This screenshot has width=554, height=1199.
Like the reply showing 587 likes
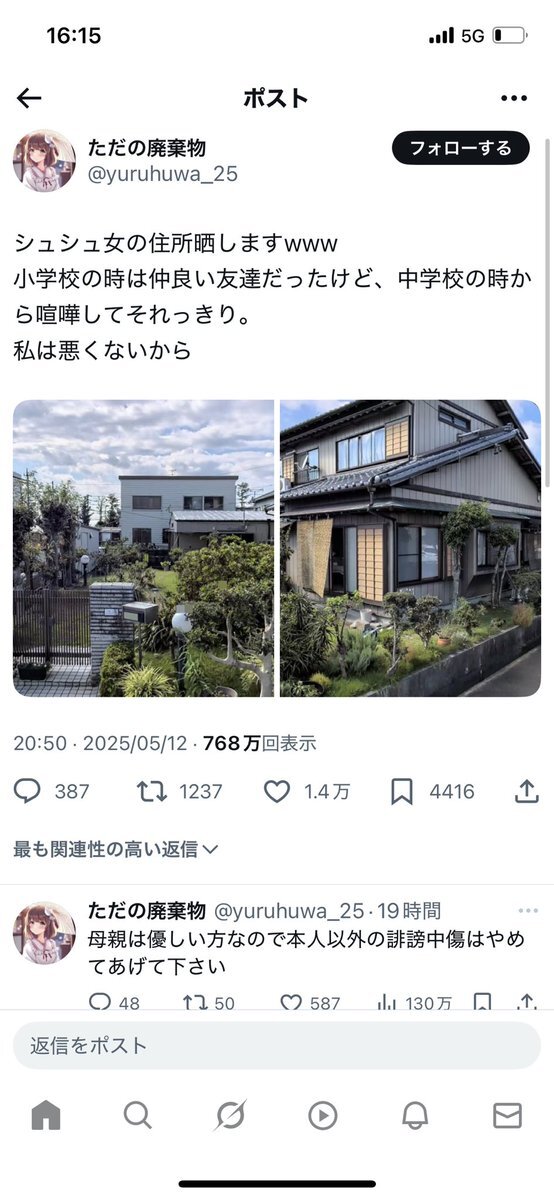point(291,1002)
